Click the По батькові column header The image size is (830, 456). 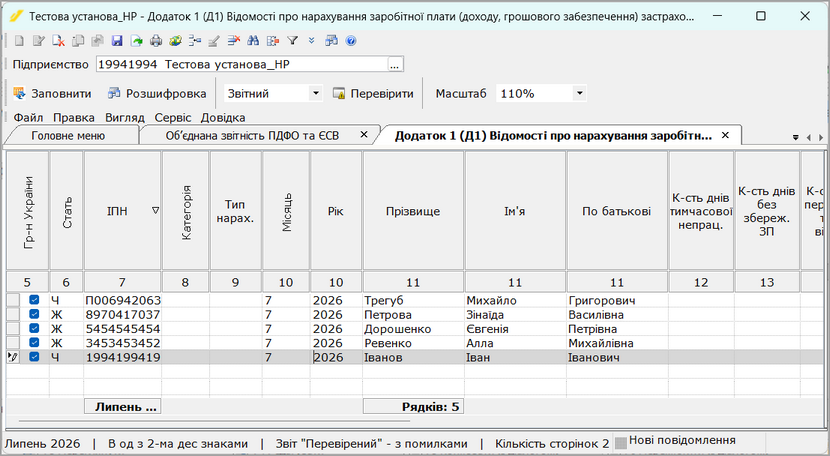coord(617,211)
